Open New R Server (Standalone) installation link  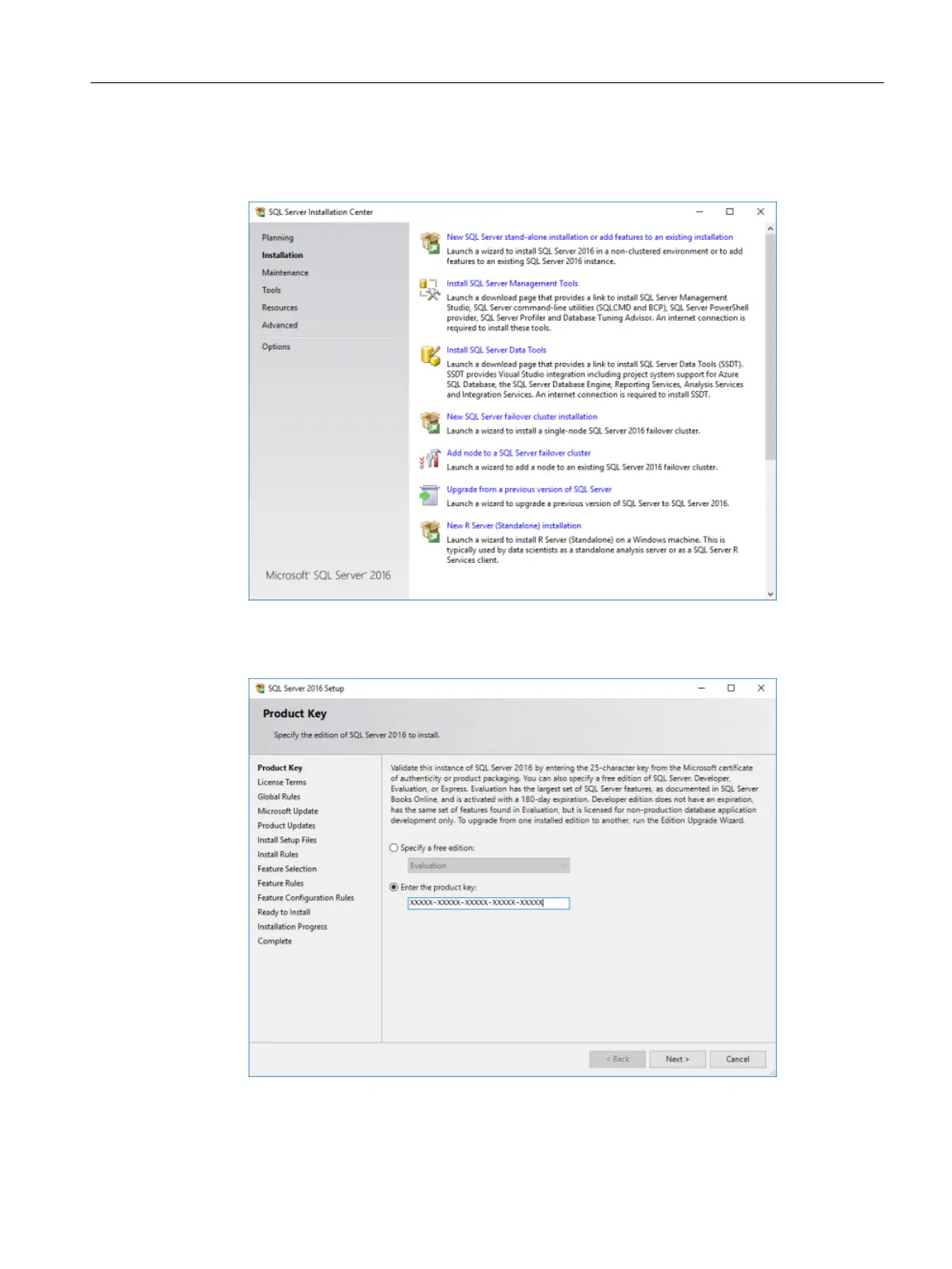tap(513, 525)
